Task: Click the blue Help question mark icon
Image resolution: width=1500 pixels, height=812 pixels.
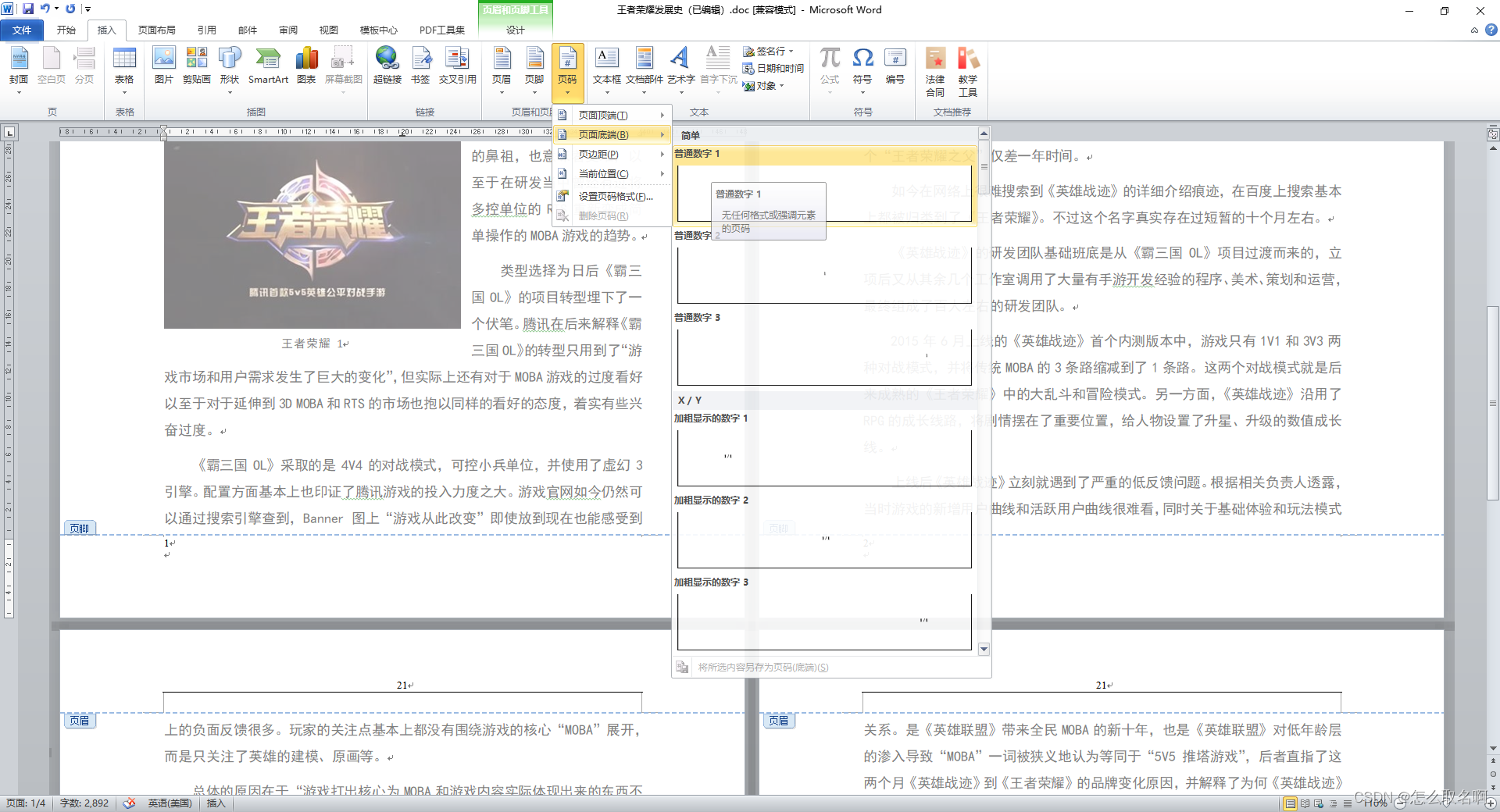Action: pyautogui.click(x=1491, y=30)
